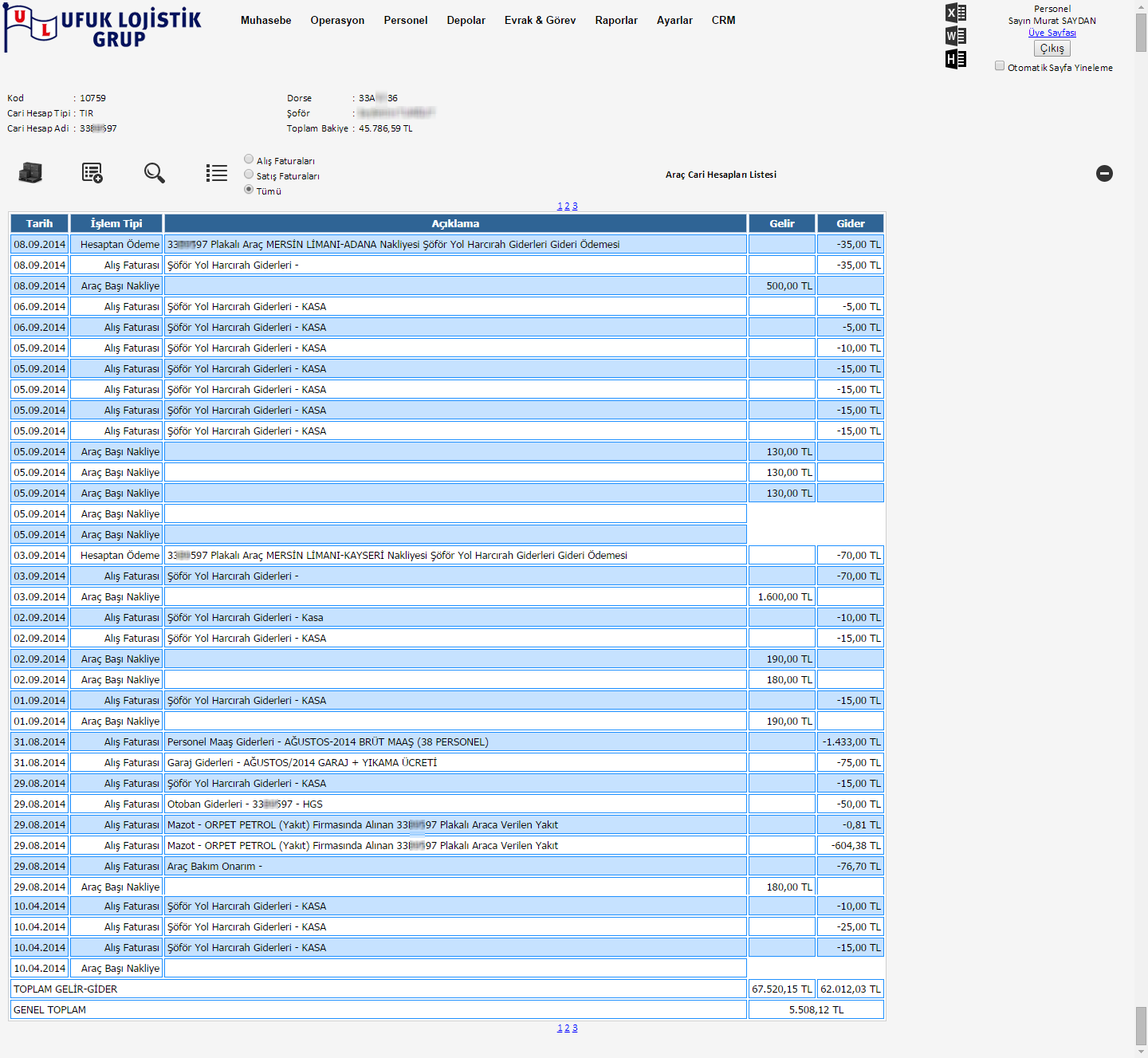This screenshot has width=1148, height=1058.
Task: Click the Toplam Bakiye value 45.786,59 TL
Action: click(386, 128)
